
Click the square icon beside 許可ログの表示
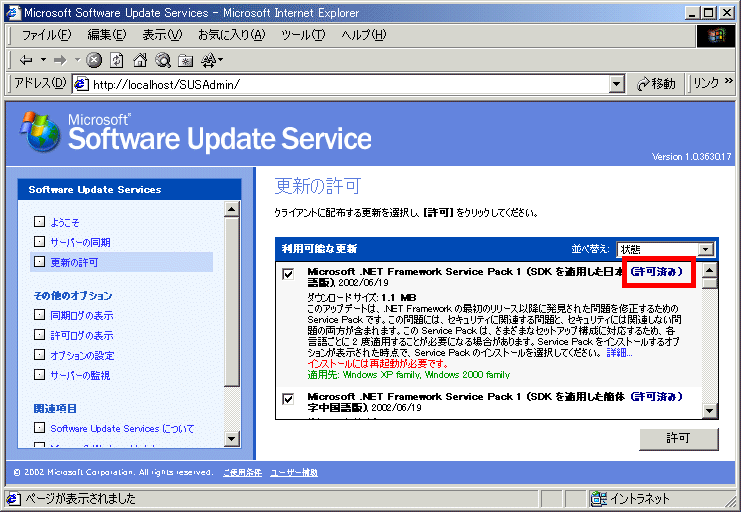(39, 334)
